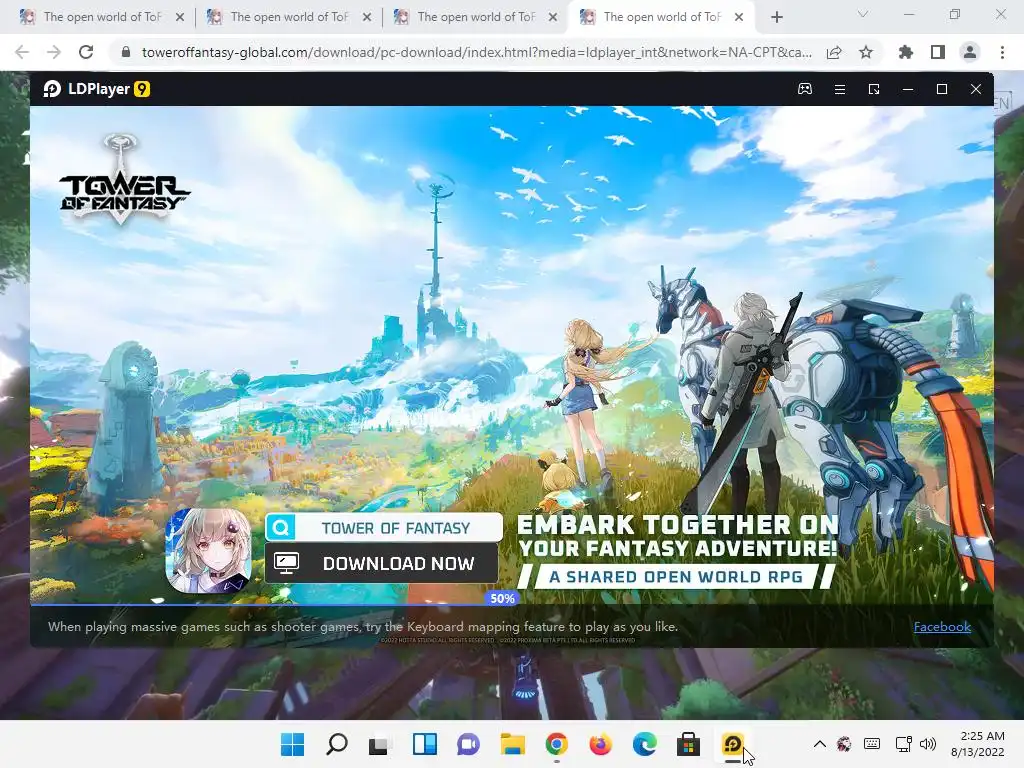Open the volume control in tray
The height and width of the screenshot is (768, 1024).
click(927, 744)
